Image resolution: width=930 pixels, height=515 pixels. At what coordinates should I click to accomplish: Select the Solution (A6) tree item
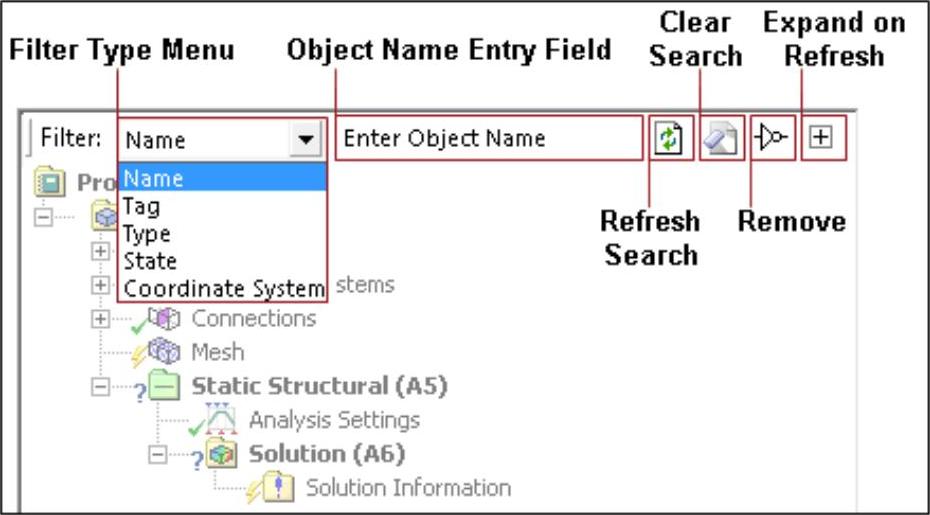point(326,454)
